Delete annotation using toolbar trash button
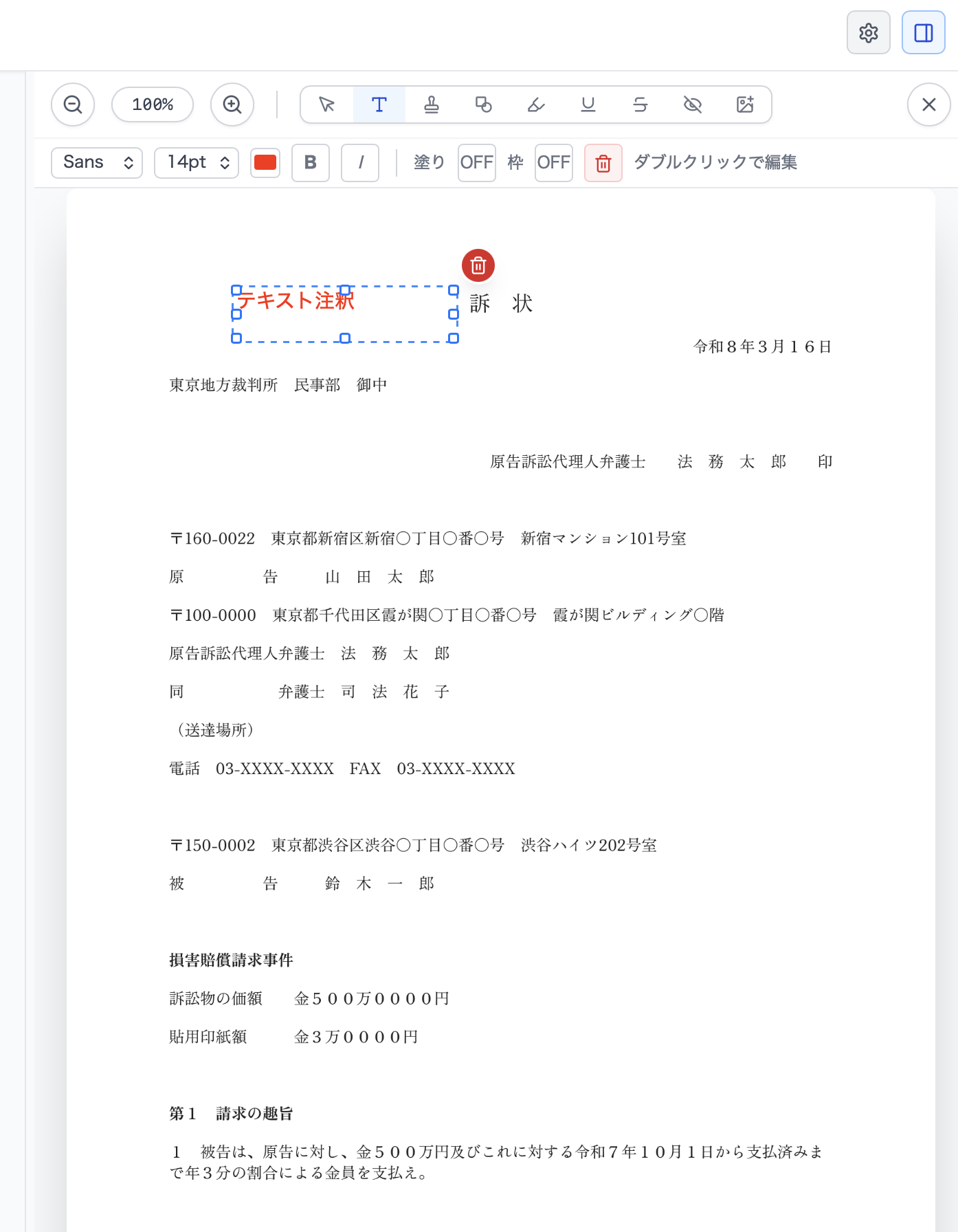The width and height of the screenshot is (958, 1232). (603, 163)
